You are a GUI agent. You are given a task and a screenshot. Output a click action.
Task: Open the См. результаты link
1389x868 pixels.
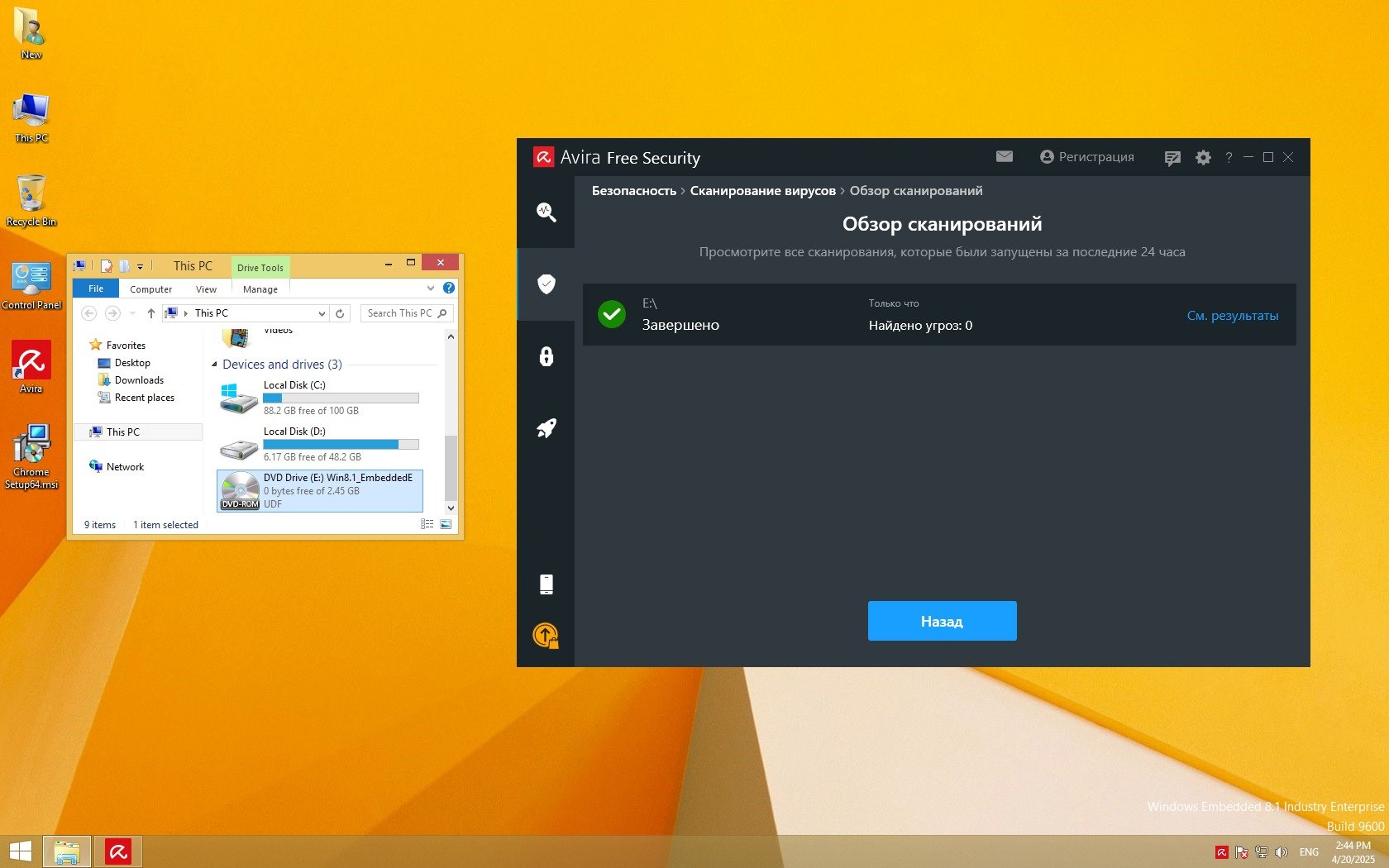pyautogui.click(x=1232, y=316)
